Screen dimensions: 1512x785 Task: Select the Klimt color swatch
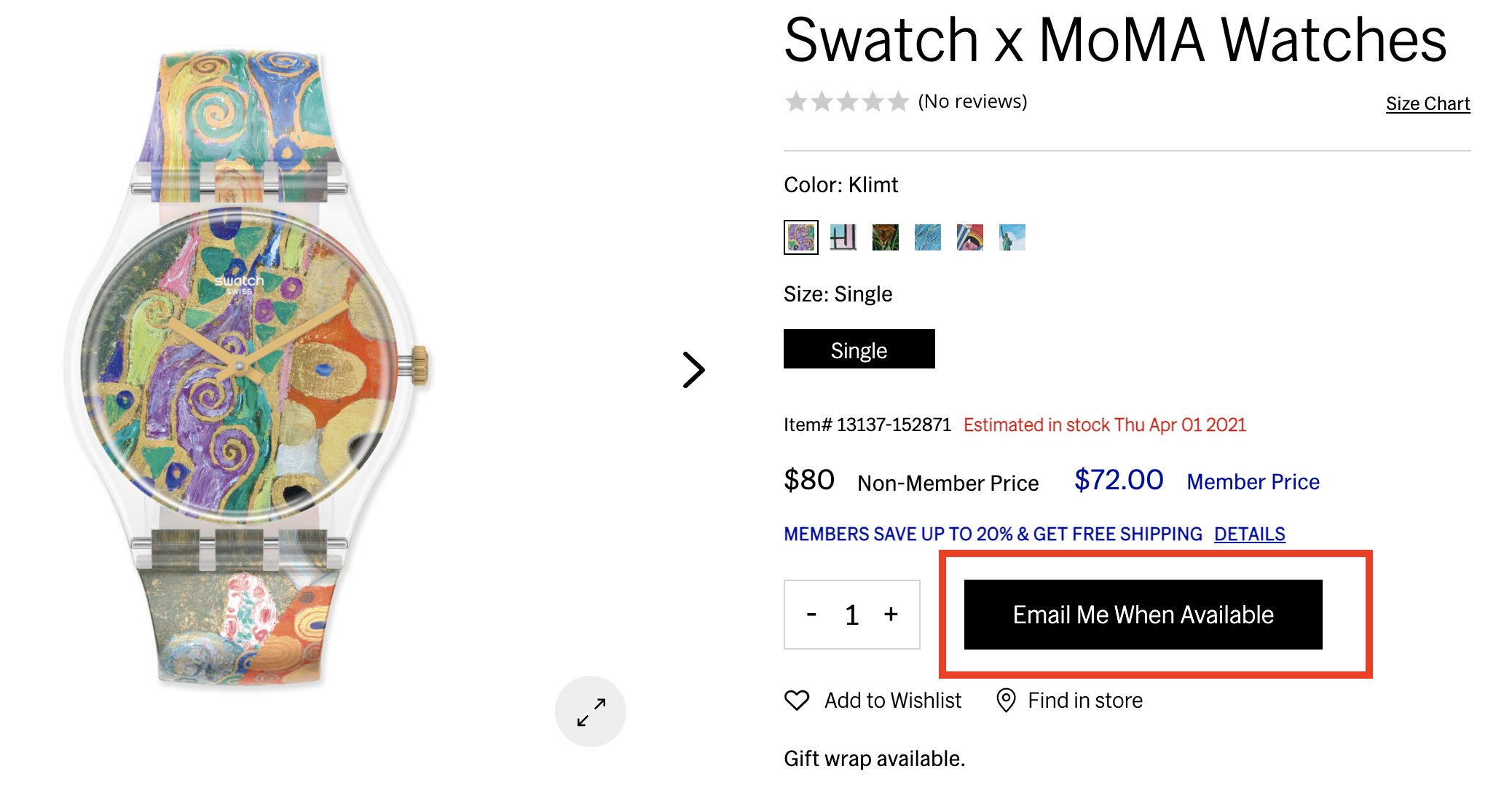pos(801,237)
